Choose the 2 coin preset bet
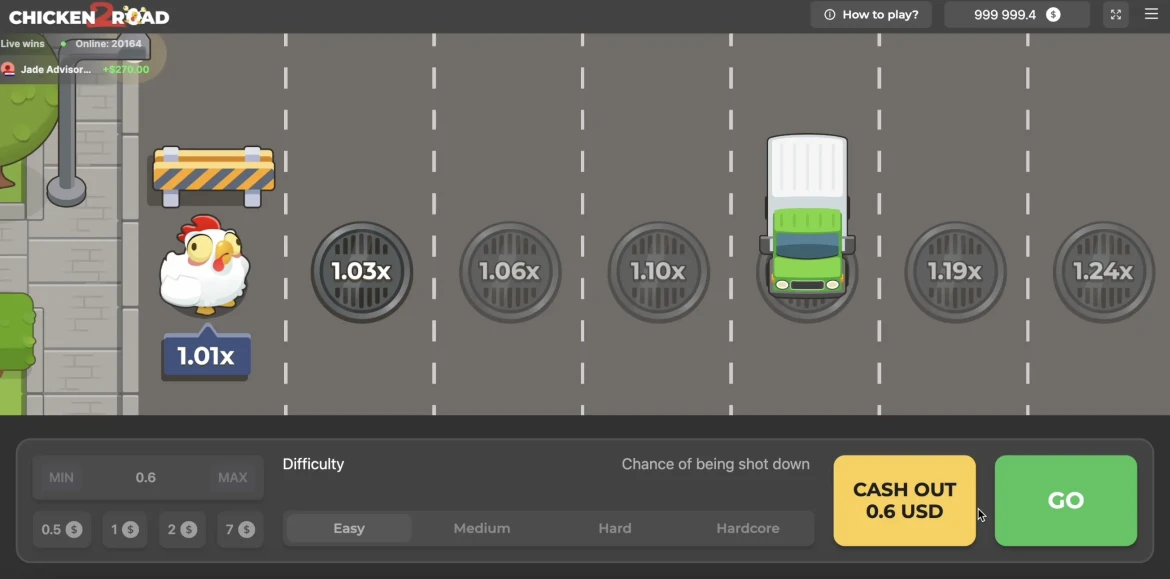1170x579 pixels. tap(182, 530)
